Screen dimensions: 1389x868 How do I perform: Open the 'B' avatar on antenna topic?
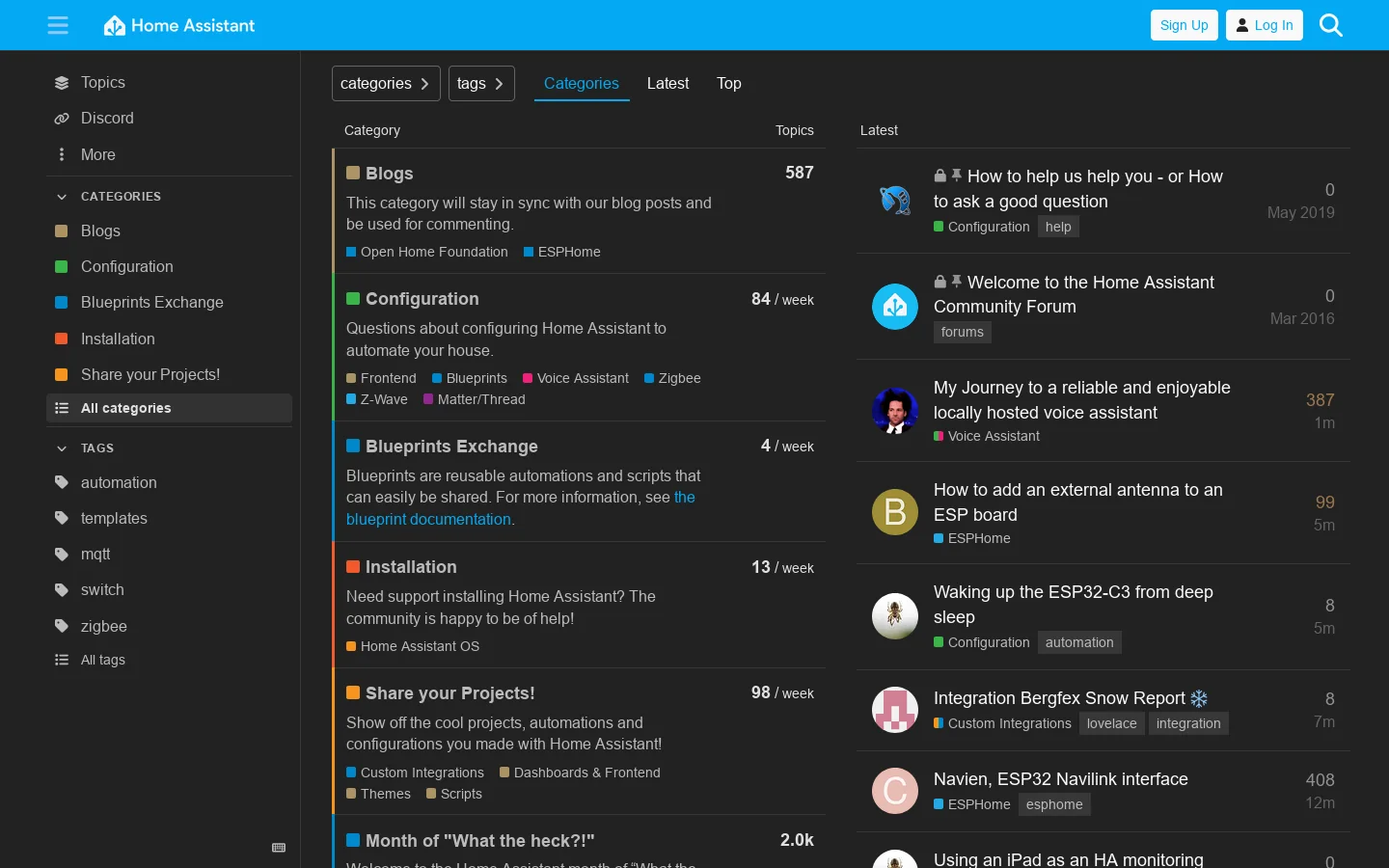[x=895, y=512]
